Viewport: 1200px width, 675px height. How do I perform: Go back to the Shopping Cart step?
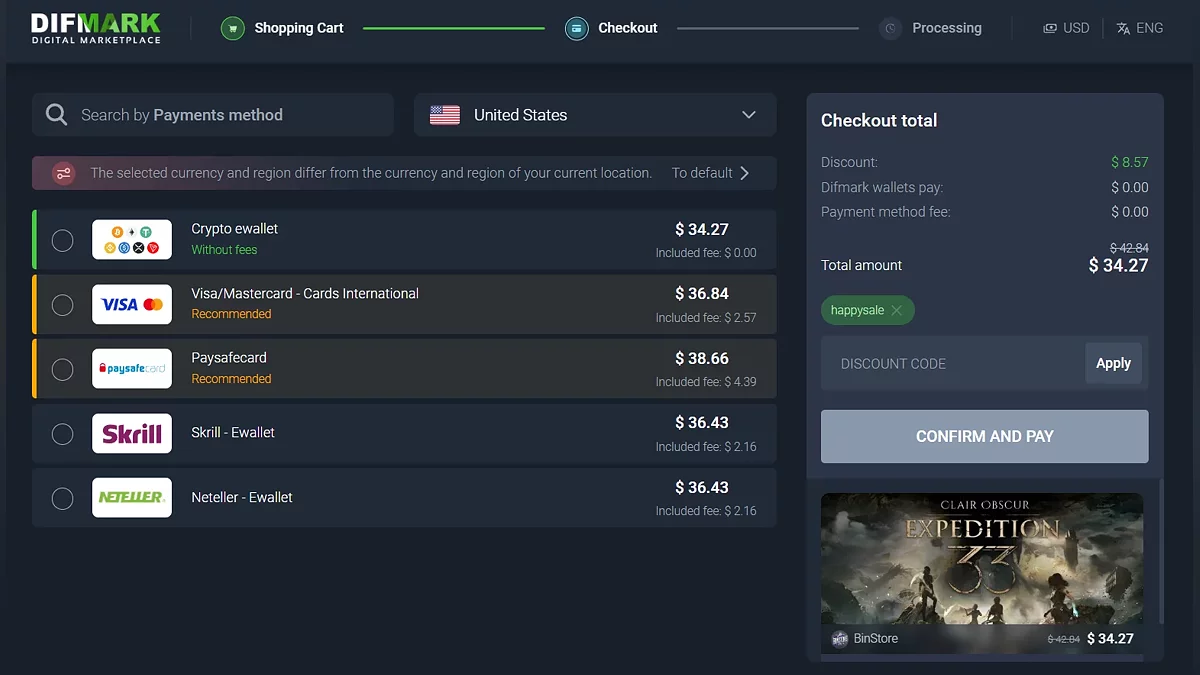coord(298,28)
